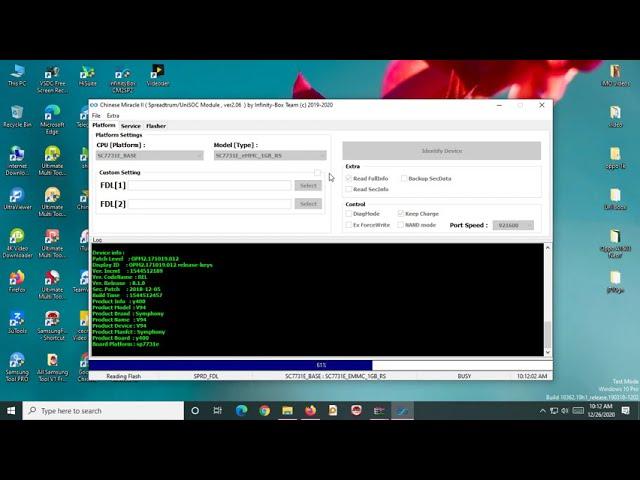Open Microsoft Edge from the taskbar

tap(241, 411)
